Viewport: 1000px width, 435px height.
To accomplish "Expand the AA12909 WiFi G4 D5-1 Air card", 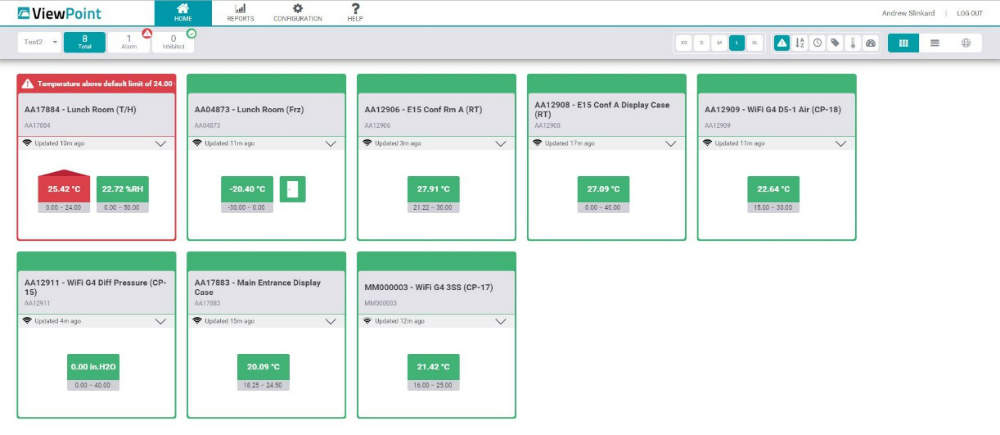I will (841, 144).
